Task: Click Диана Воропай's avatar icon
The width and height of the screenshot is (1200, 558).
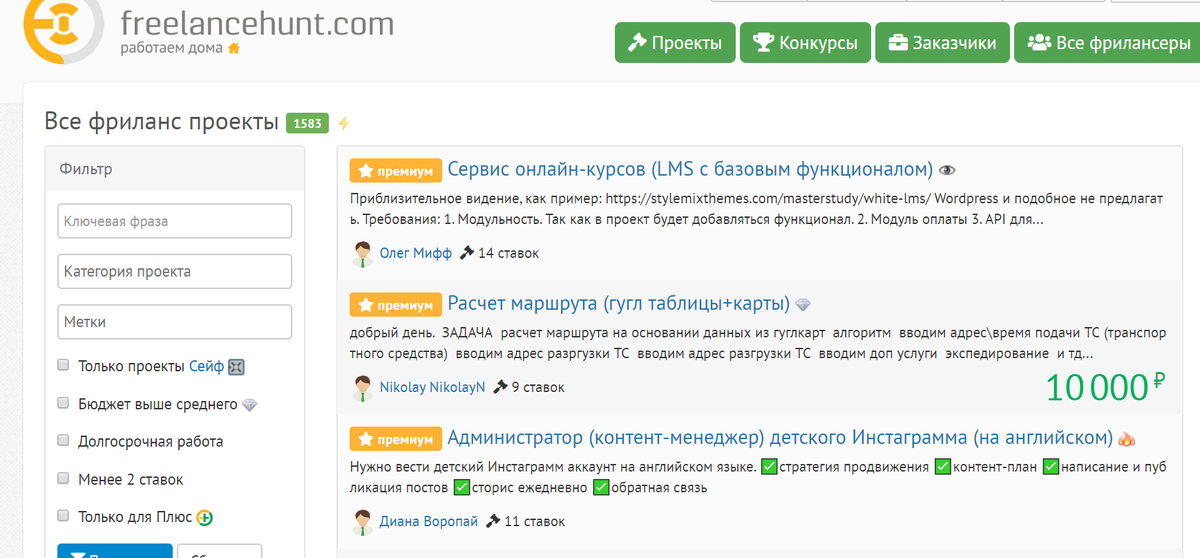Action: pyautogui.click(x=362, y=522)
